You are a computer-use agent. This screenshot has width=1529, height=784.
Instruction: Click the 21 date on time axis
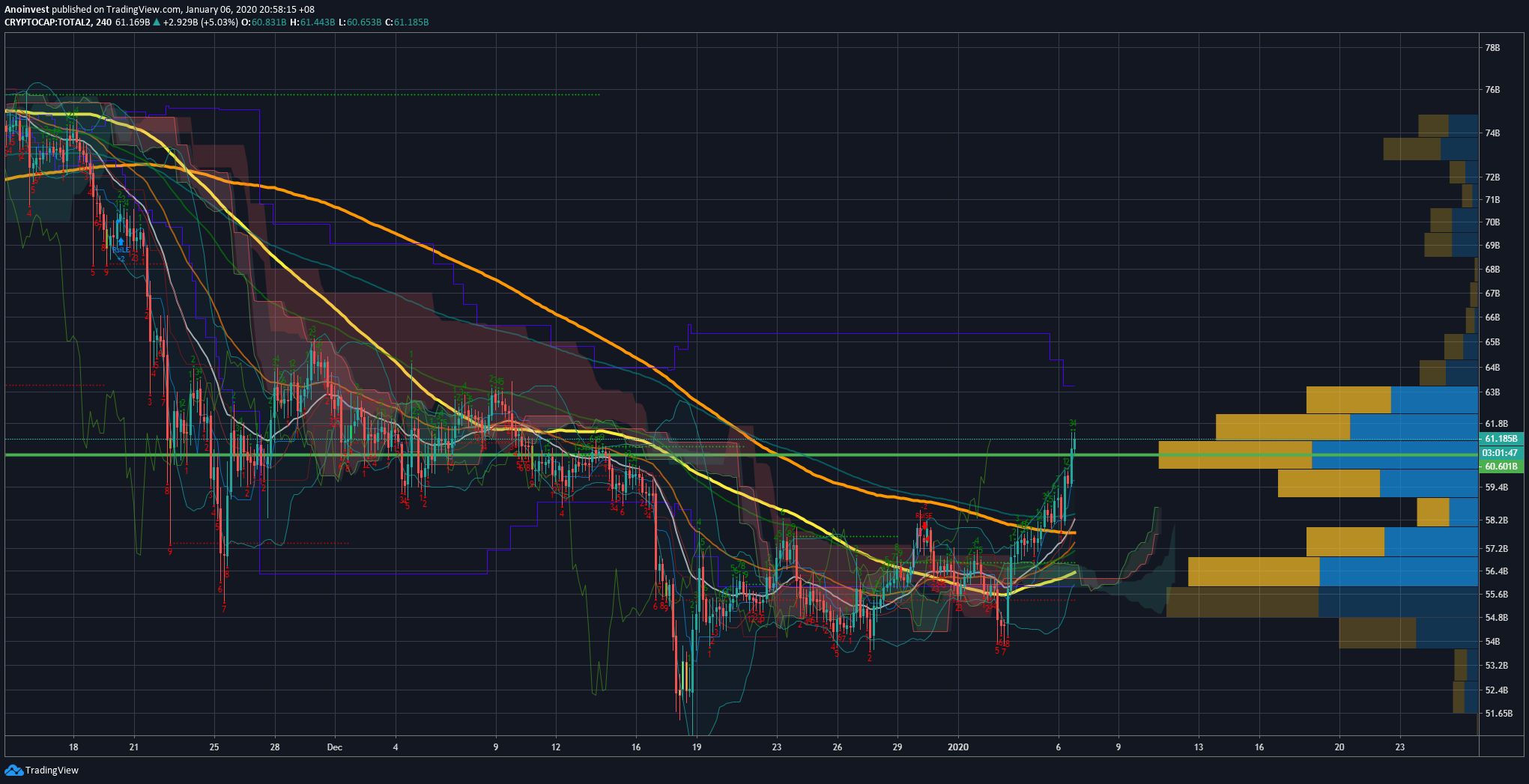pyautogui.click(x=134, y=747)
